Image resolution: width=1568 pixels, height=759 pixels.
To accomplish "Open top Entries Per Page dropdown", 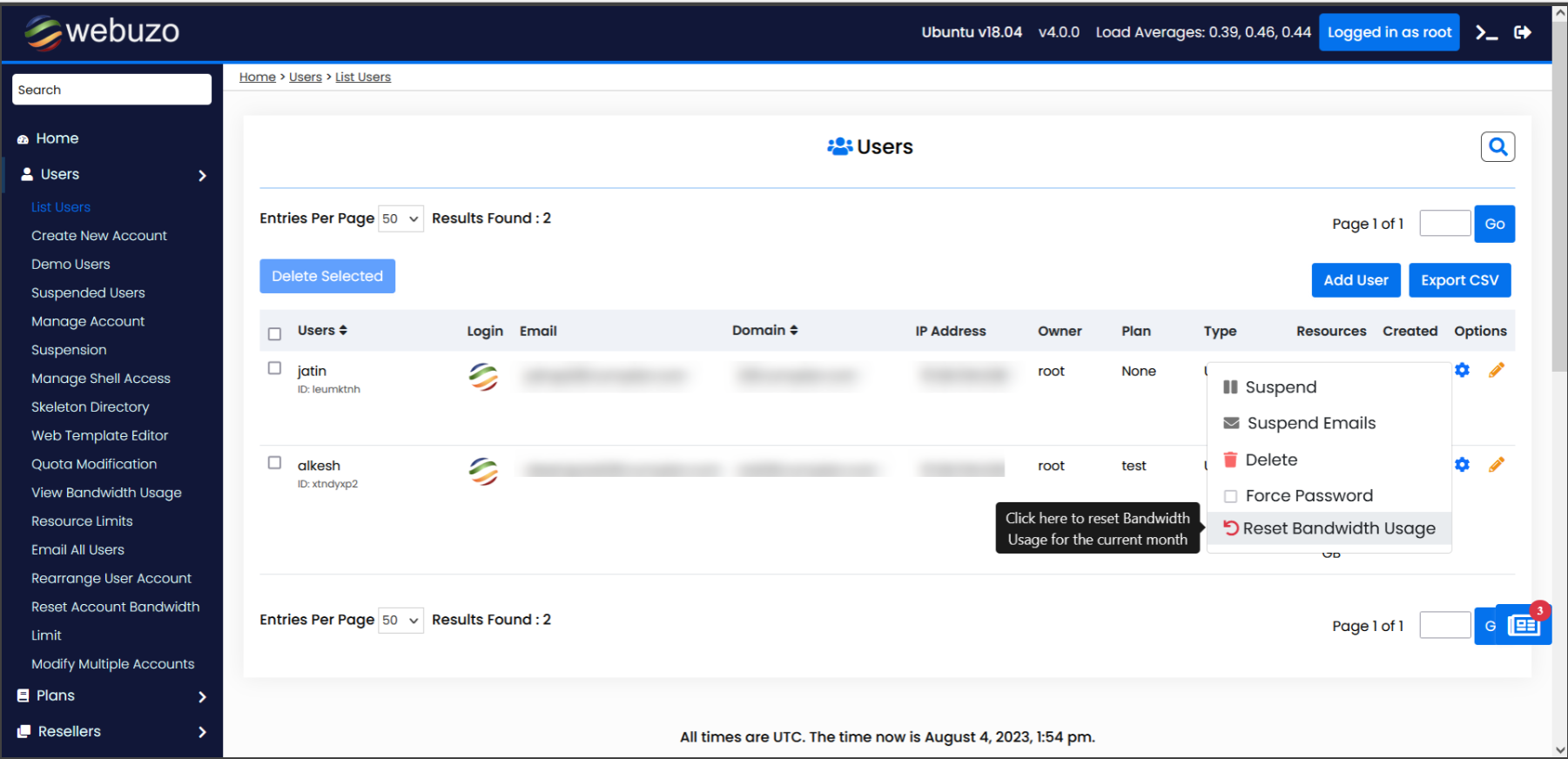I will coord(400,218).
